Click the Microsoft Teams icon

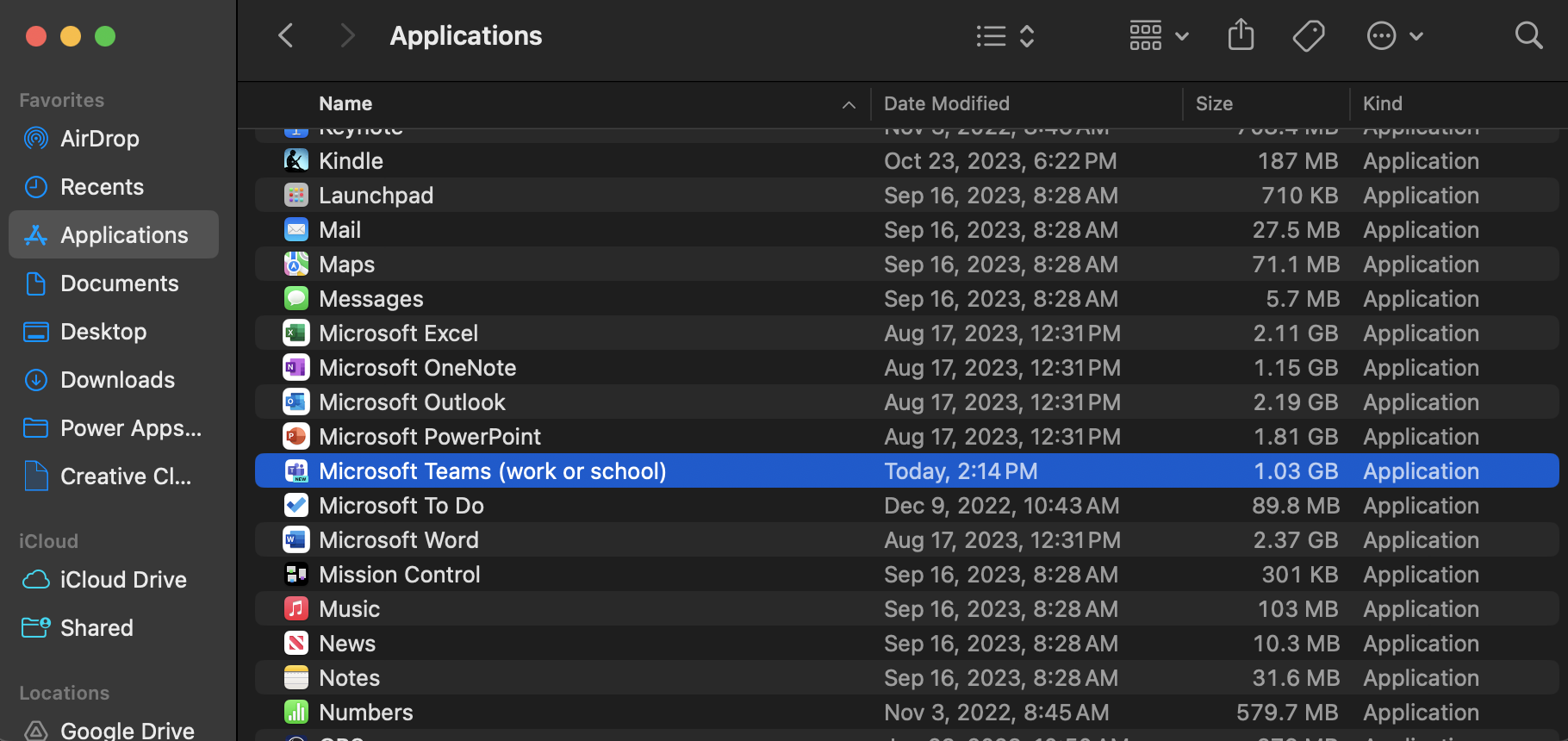[296, 471]
